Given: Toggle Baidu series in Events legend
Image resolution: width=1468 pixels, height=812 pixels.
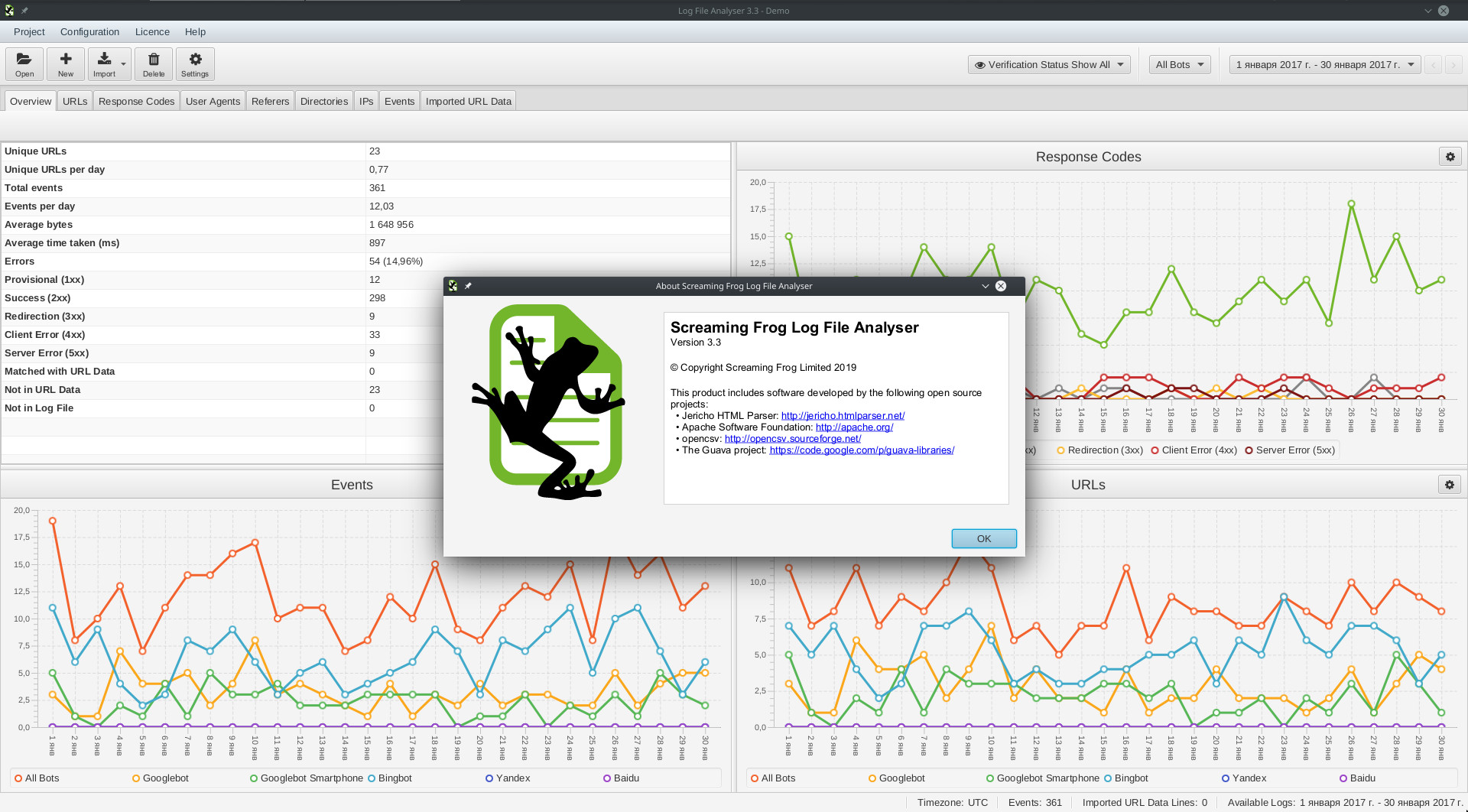Looking at the screenshot, I should pyautogui.click(x=622, y=778).
